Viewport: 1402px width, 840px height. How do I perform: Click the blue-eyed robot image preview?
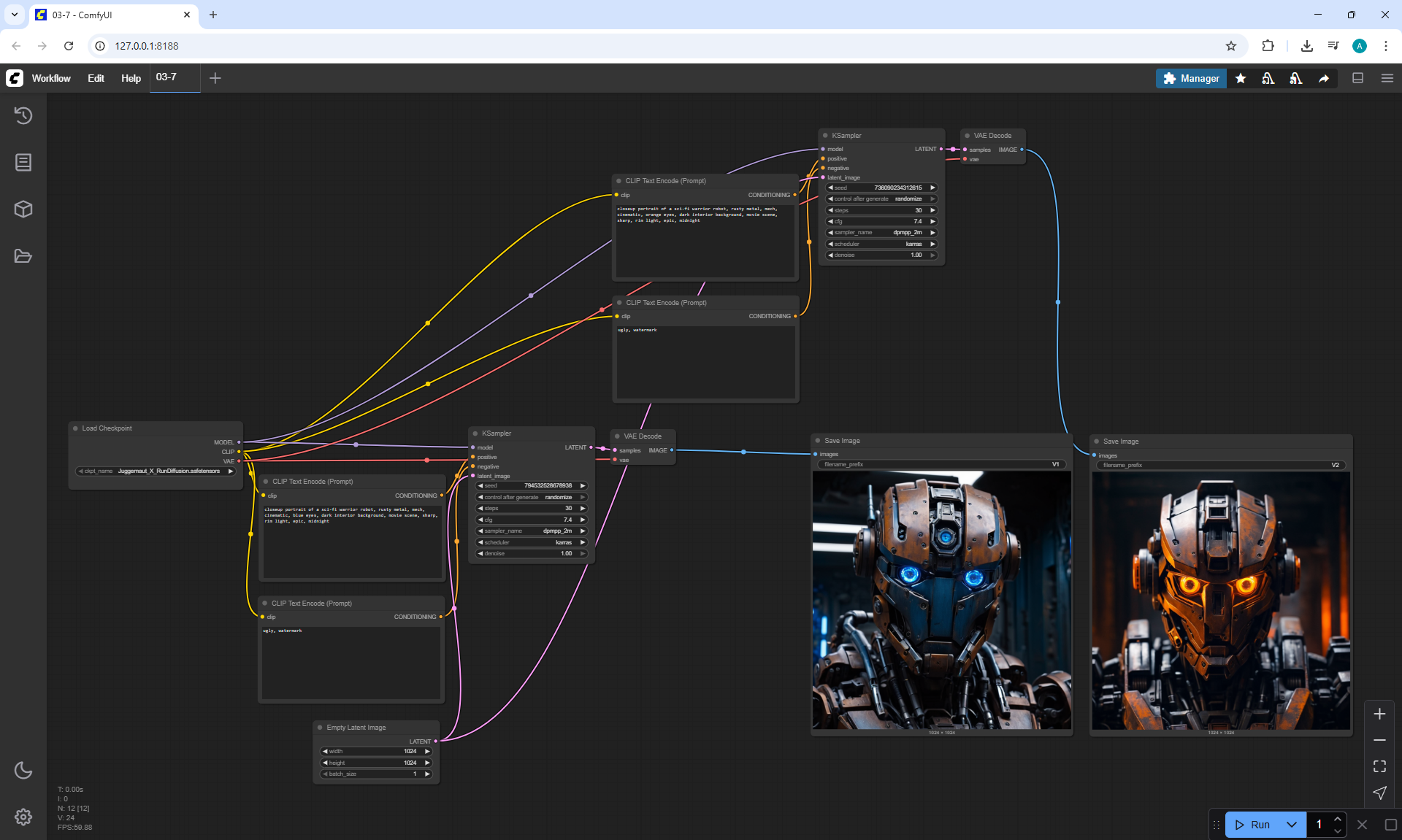(x=942, y=600)
